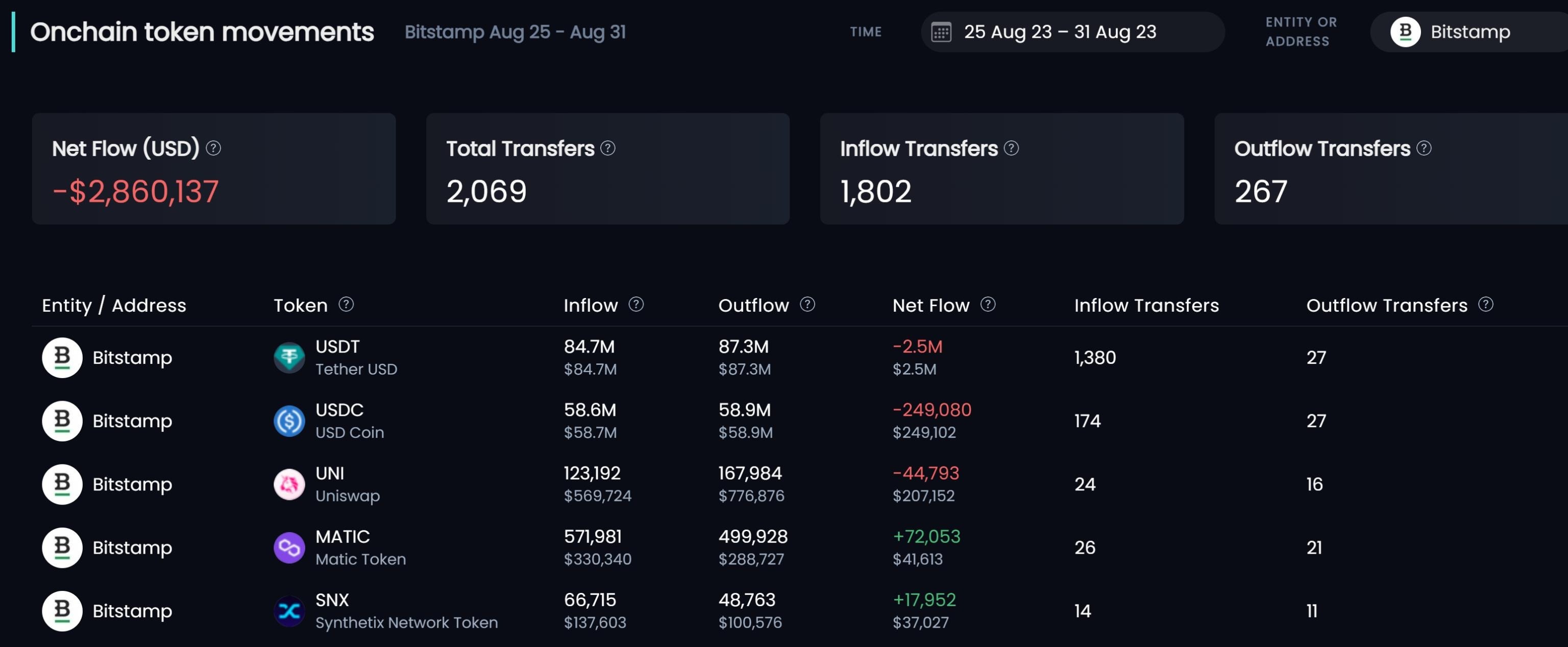
Task: Sort table by Inflow column header
Action: (591, 305)
